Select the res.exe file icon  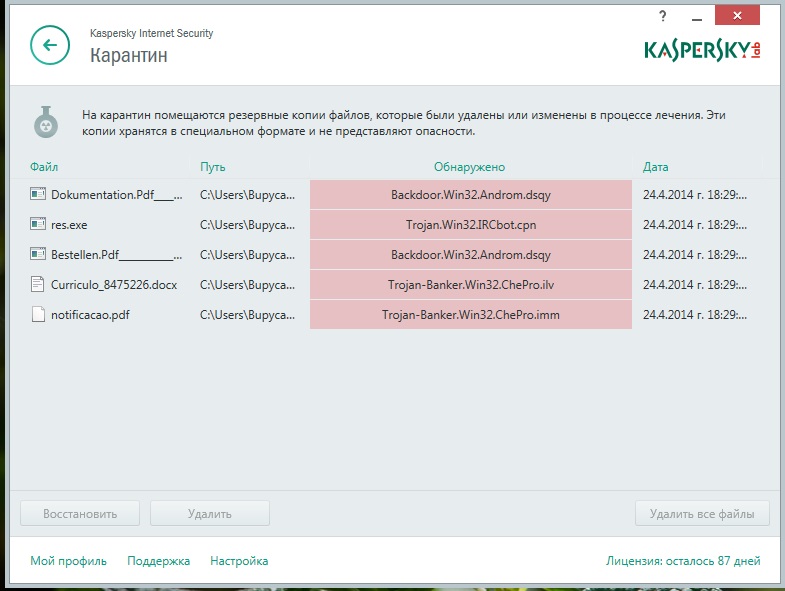pyautogui.click(x=38, y=224)
